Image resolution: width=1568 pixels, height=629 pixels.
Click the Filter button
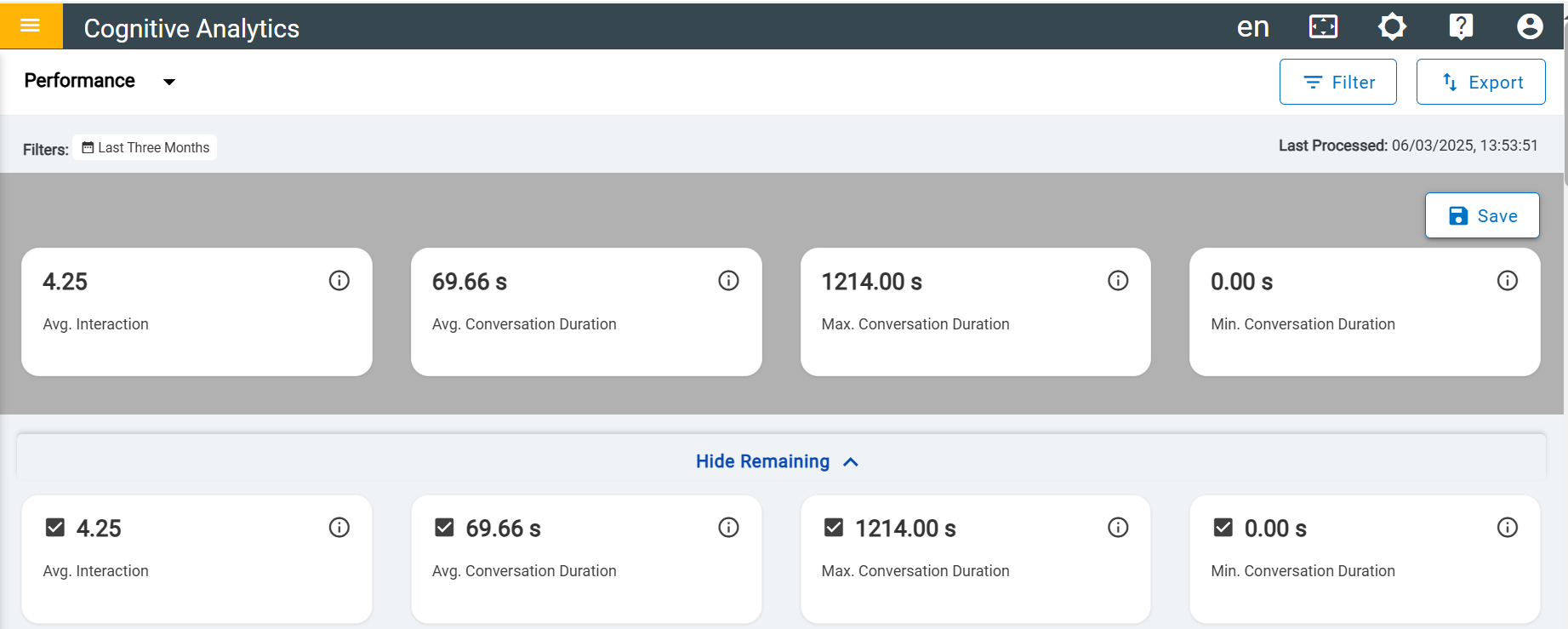click(x=1338, y=82)
